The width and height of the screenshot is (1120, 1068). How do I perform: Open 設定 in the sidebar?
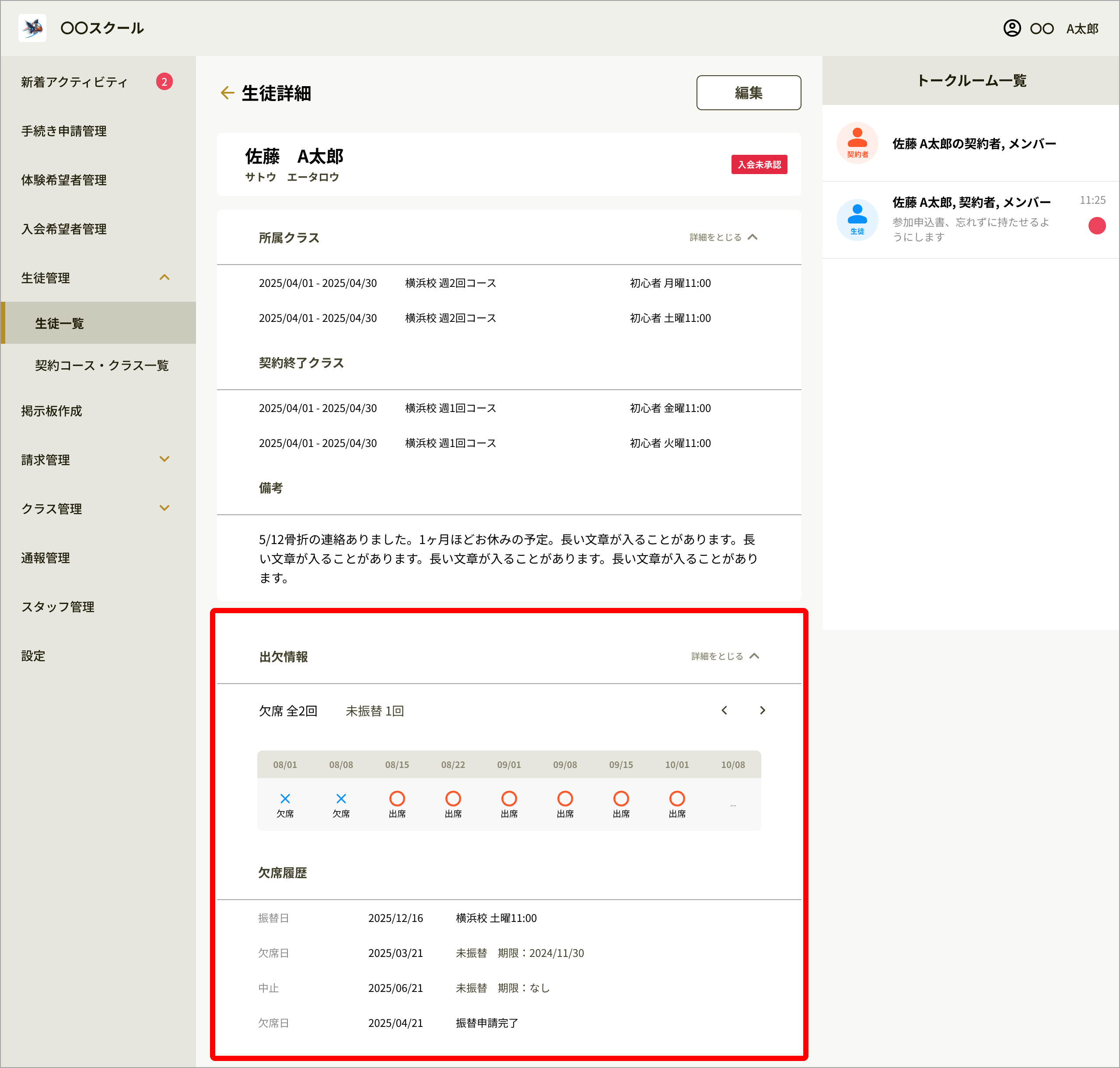click(98, 656)
